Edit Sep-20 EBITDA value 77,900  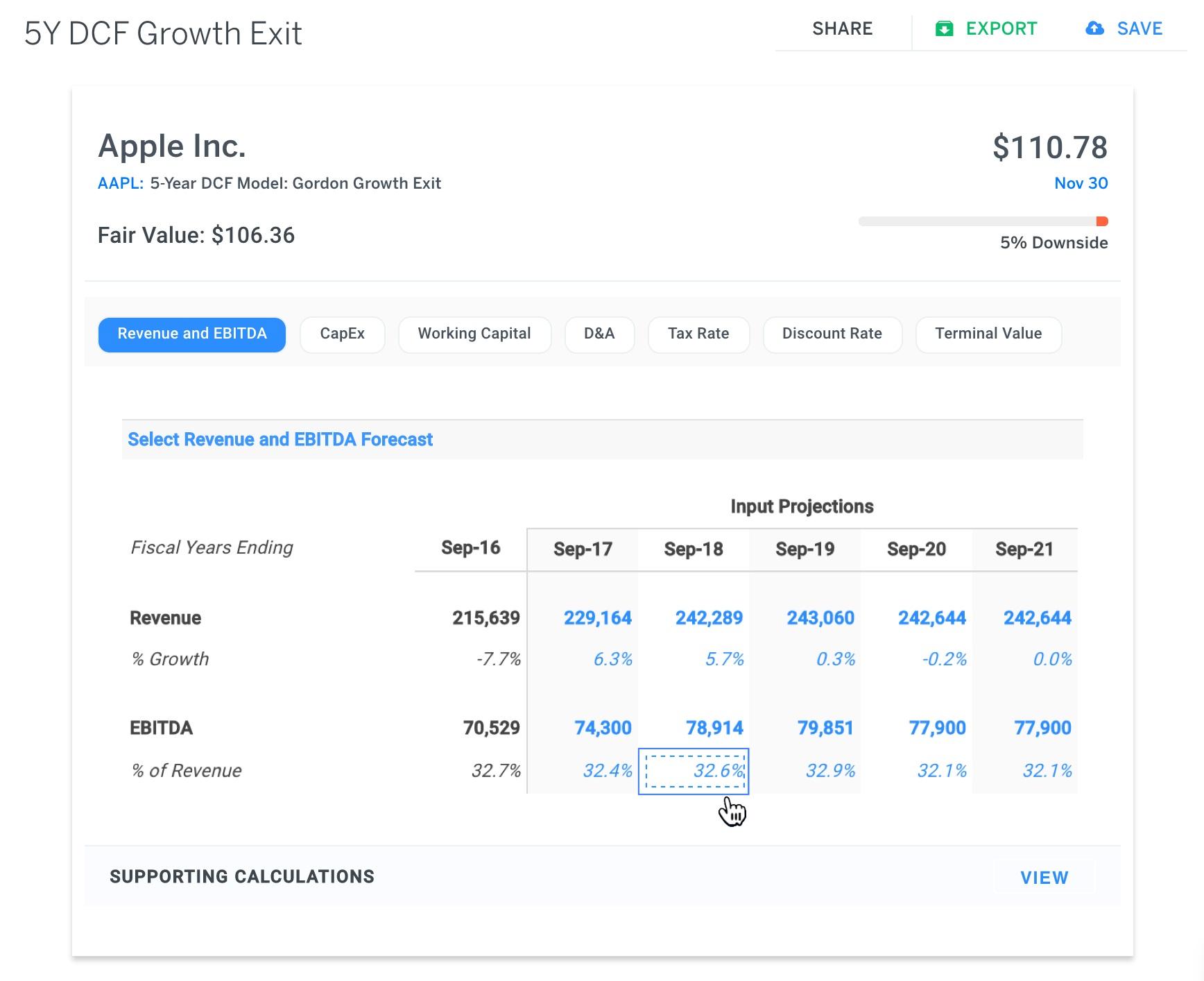point(938,728)
